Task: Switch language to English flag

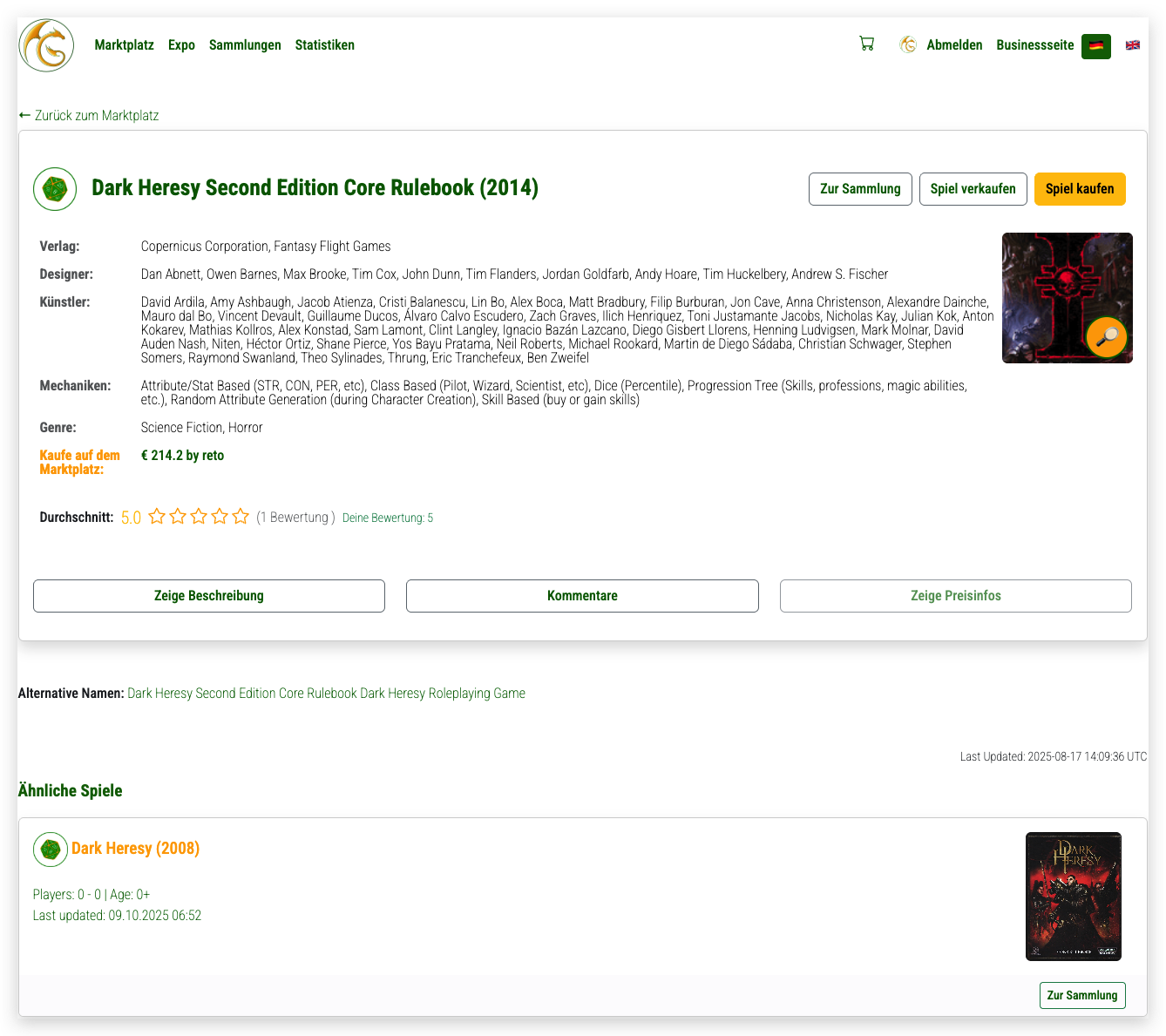Action: 1132,45
